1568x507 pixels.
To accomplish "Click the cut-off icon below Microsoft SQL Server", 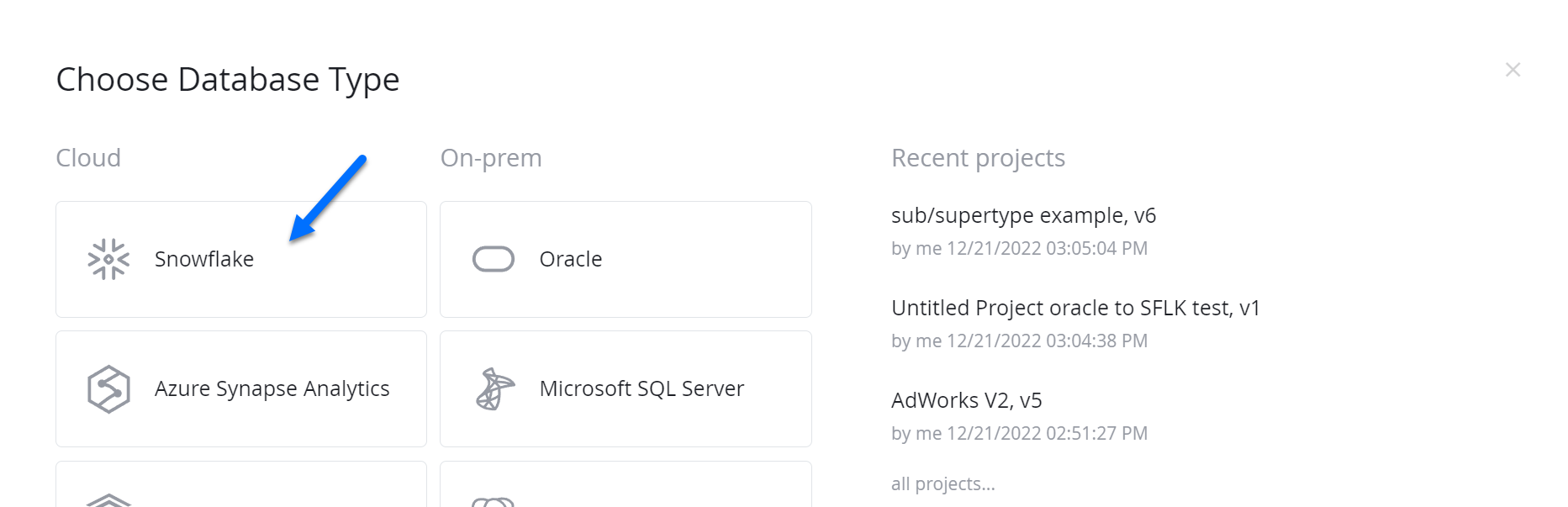I will pyautogui.click(x=494, y=502).
